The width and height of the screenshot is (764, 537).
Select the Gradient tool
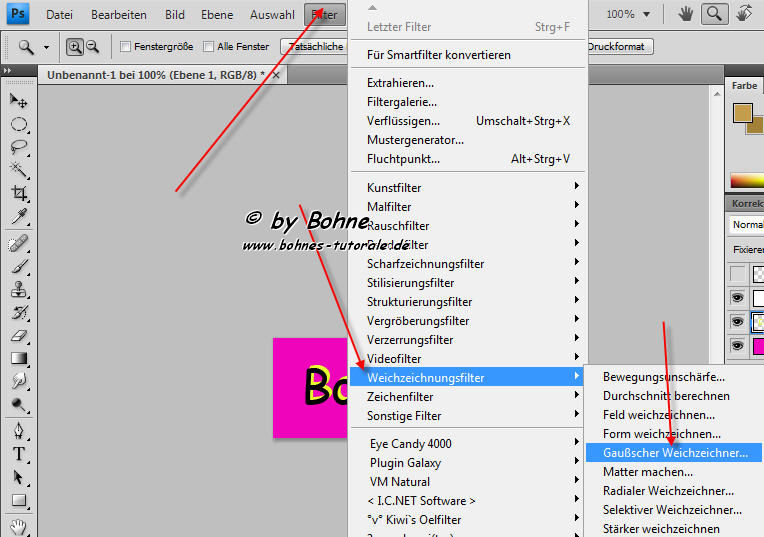click(x=19, y=358)
